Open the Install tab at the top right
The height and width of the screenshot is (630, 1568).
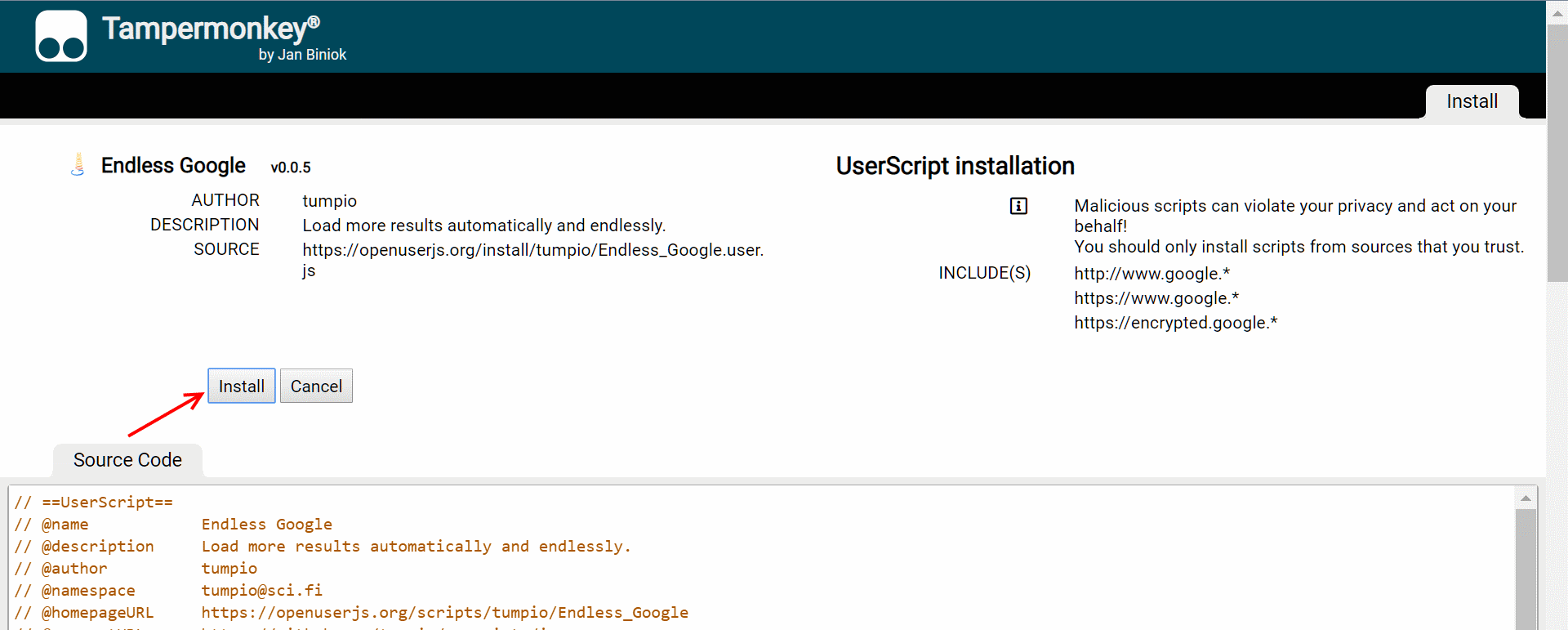click(x=1472, y=101)
